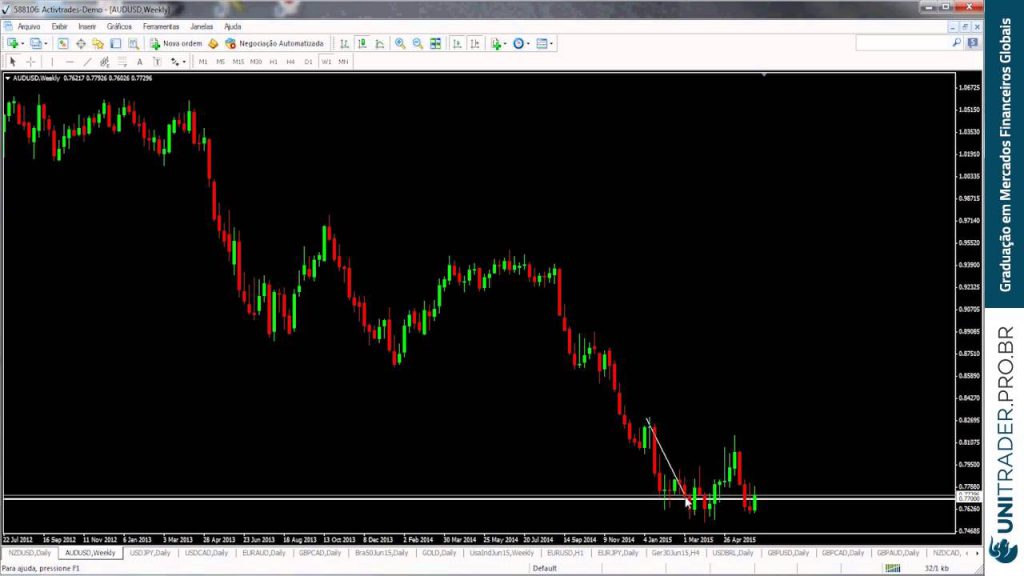Switch chart to bar chart mode
This screenshot has height=576, width=1024.
point(344,44)
